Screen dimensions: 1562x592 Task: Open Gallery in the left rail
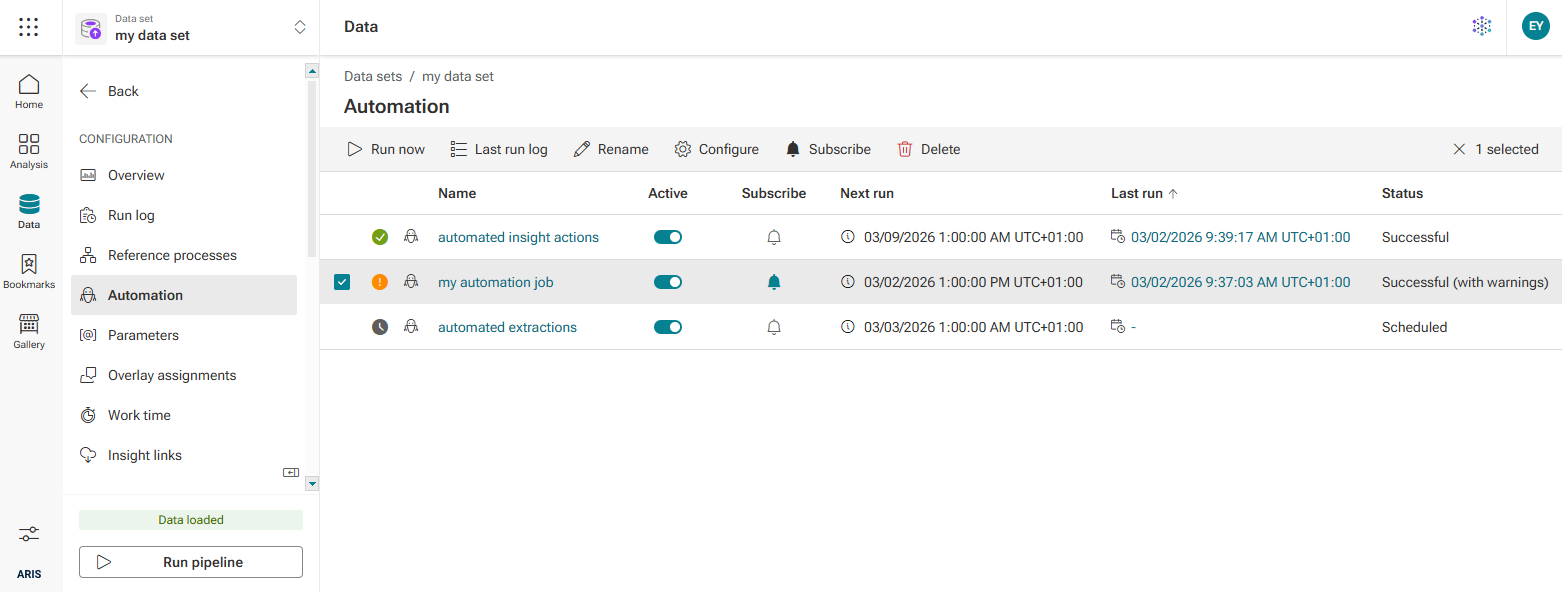click(x=29, y=331)
